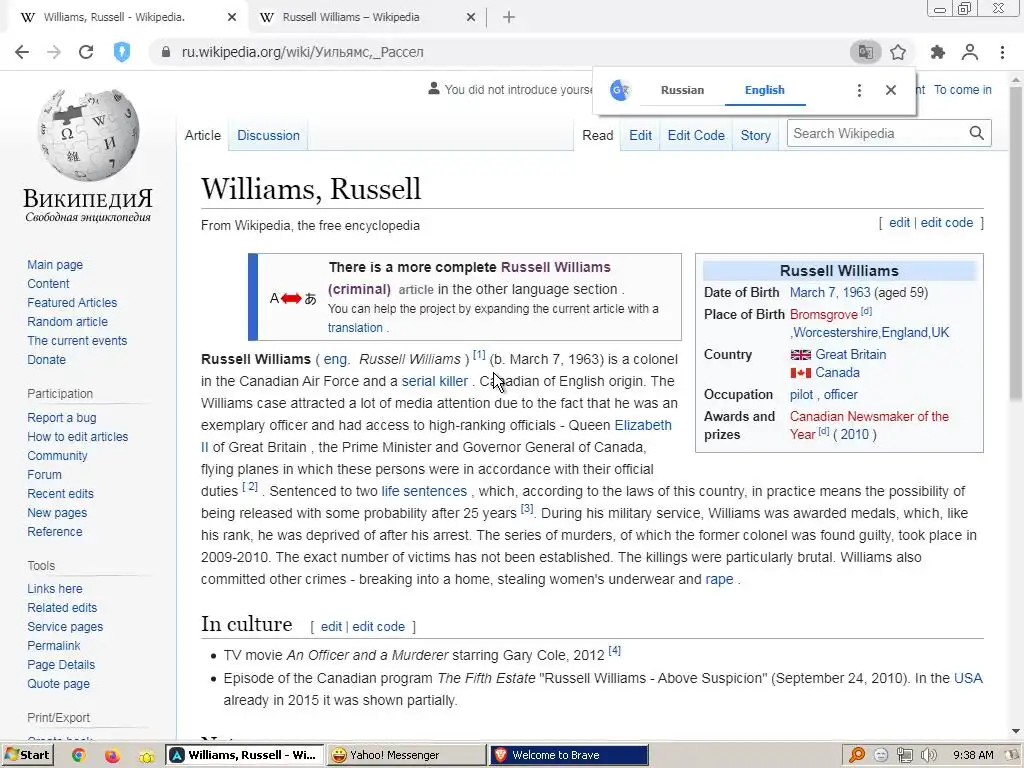Click the browser forward arrow

click(54, 52)
